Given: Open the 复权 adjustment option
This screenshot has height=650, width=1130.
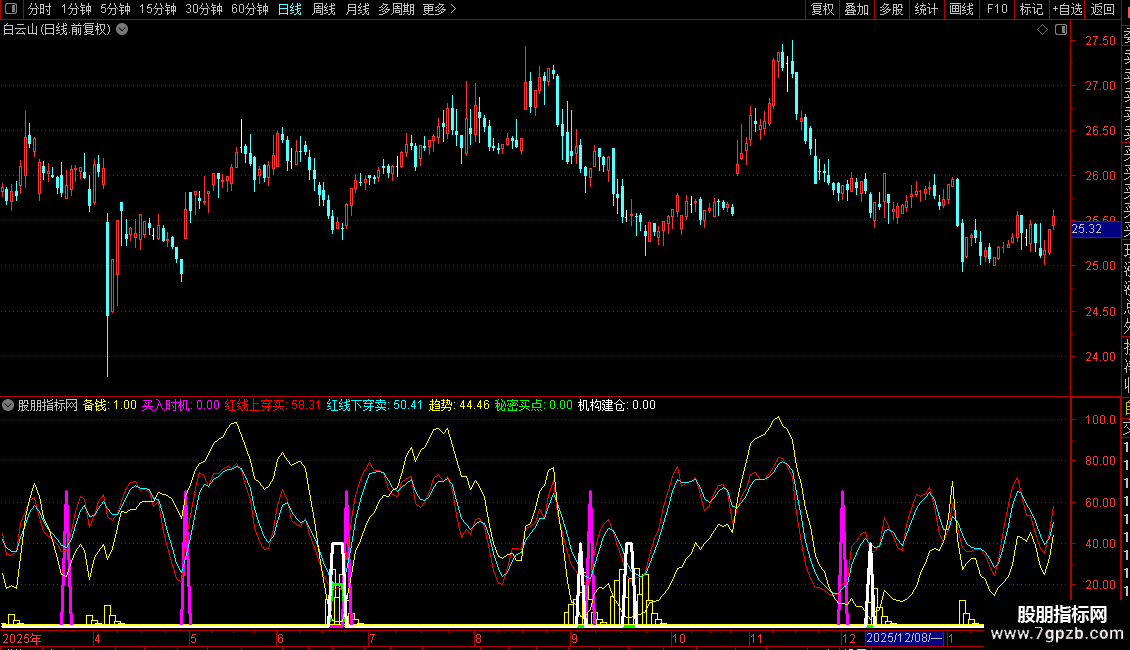Looking at the screenshot, I should pyautogui.click(x=822, y=9).
